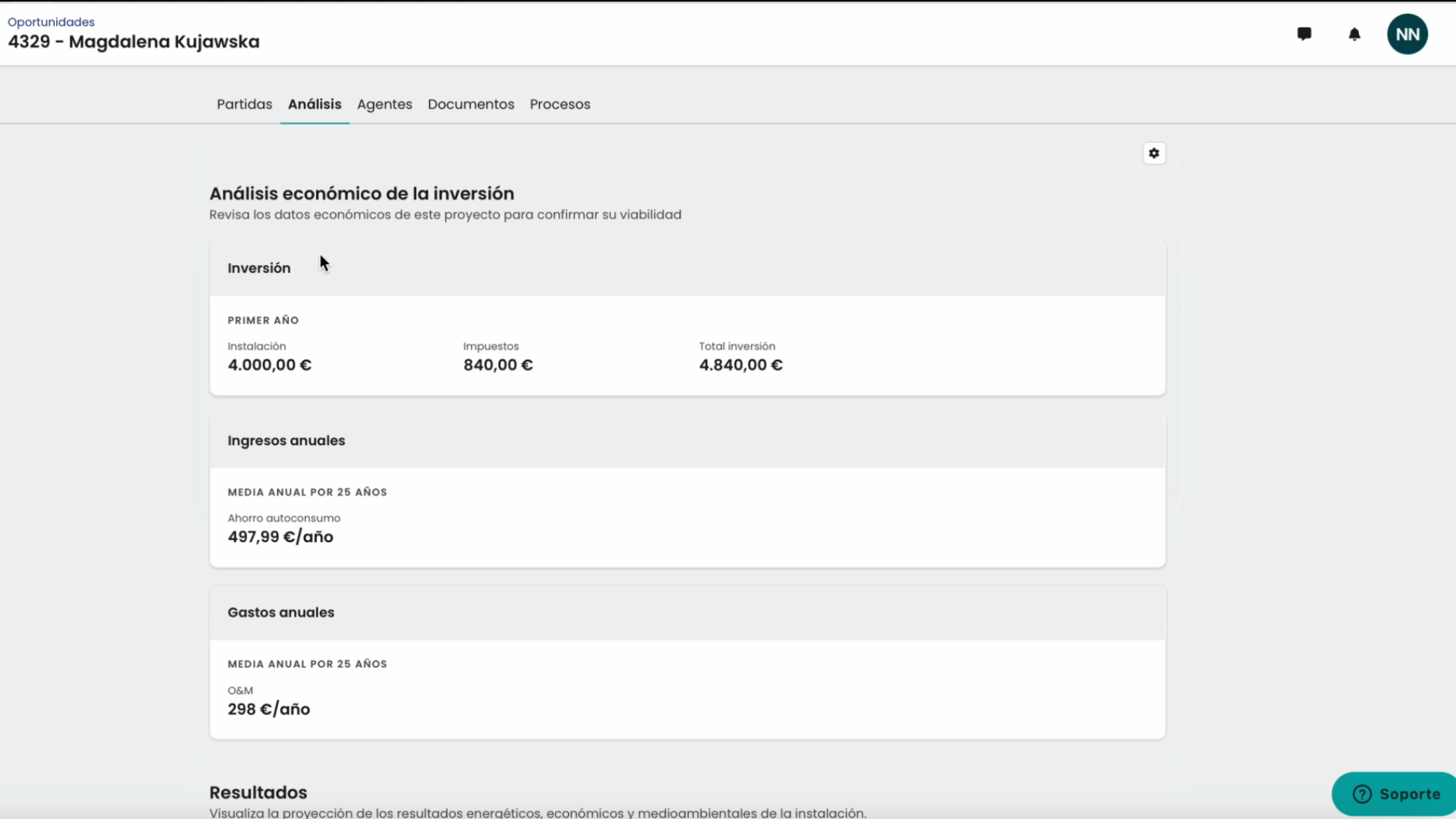Viewport: 1456px width, 819px height.
Task: Click the Análisis económico de la inversión heading
Action: (362, 193)
